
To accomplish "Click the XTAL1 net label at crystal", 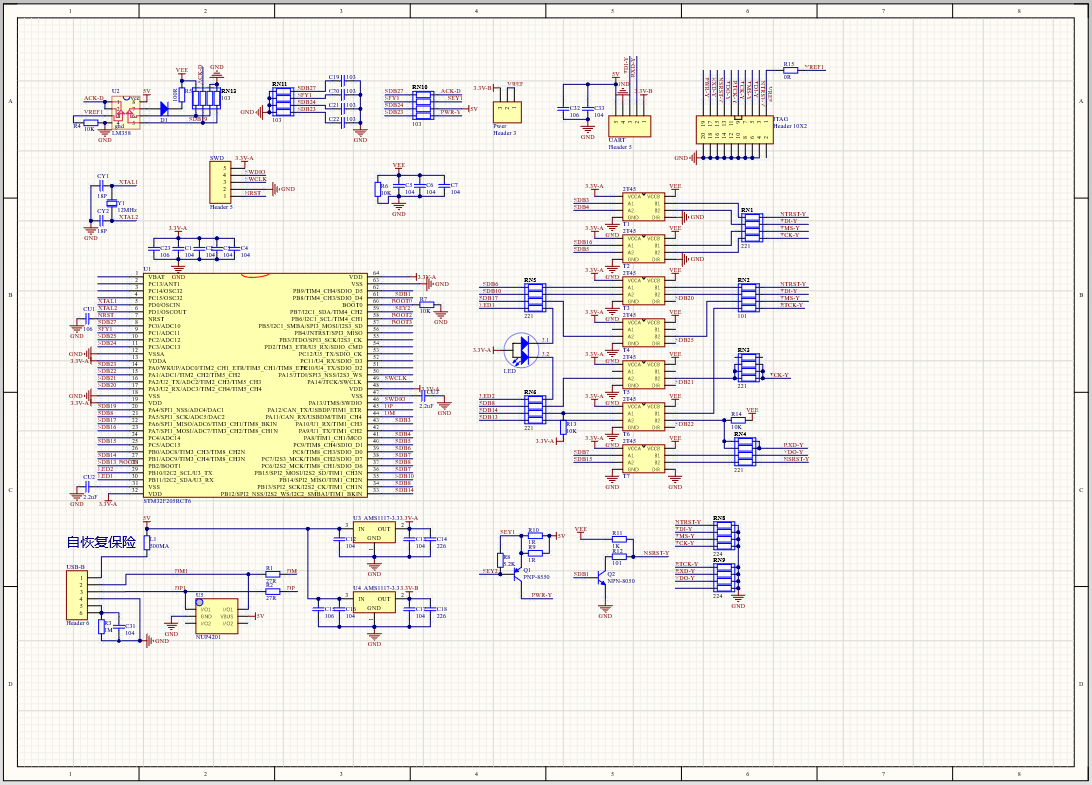I will 128,182.
